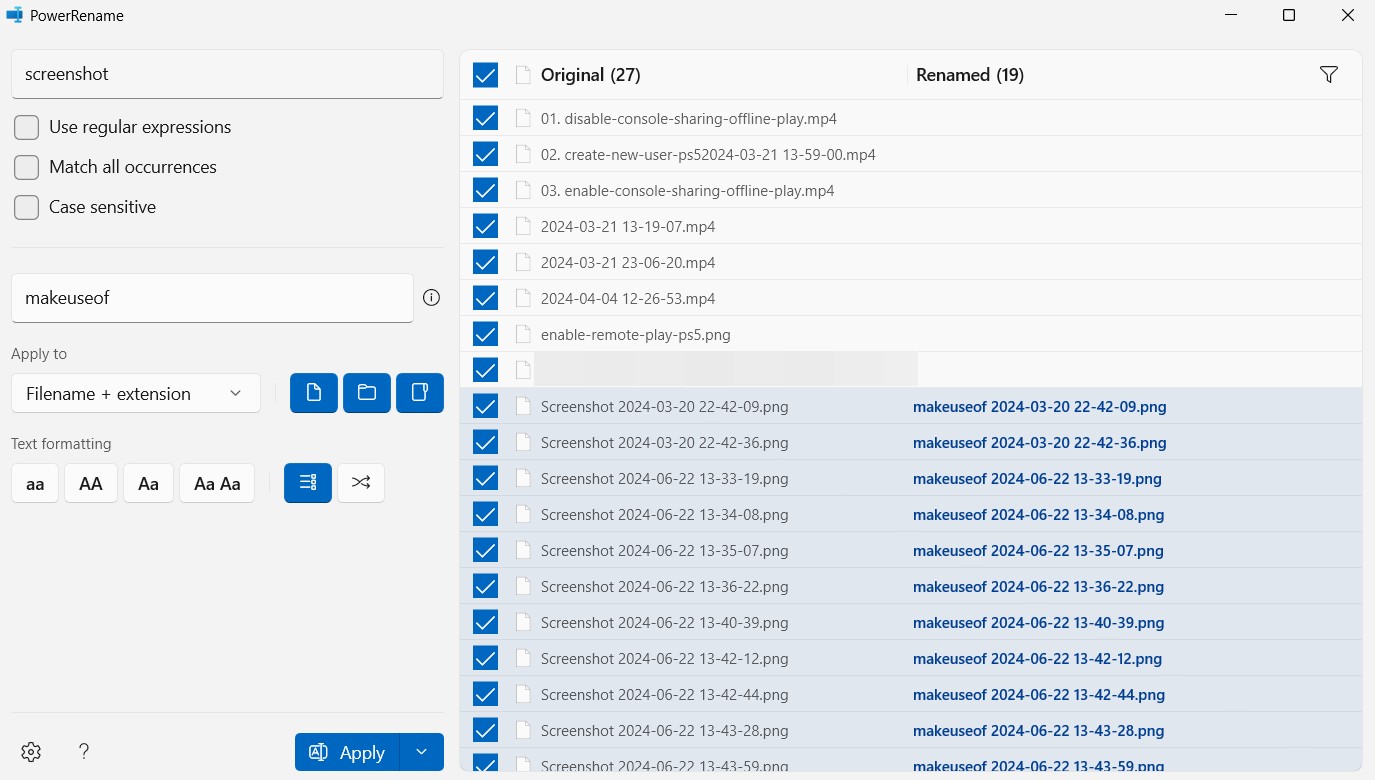Close the PowerRename window
This screenshot has width=1375, height=780.
point(1350,15)
